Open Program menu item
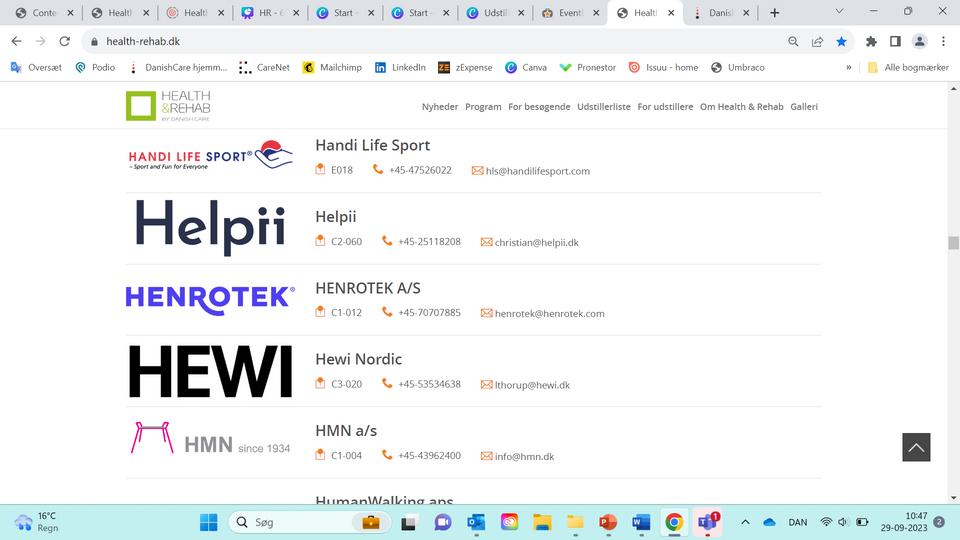The height and width of the screenshot is (540, 960). pyautogui.click(x=483, y=107)
